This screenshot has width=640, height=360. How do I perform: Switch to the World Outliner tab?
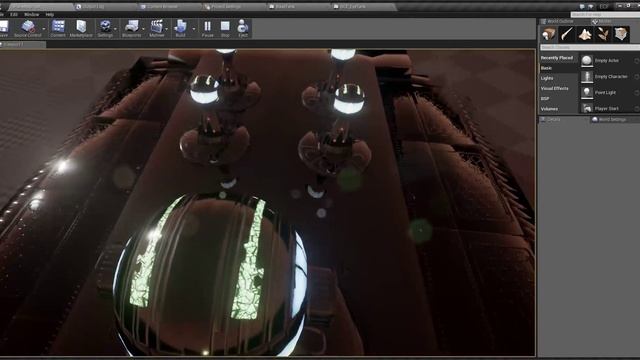(560, 21)
